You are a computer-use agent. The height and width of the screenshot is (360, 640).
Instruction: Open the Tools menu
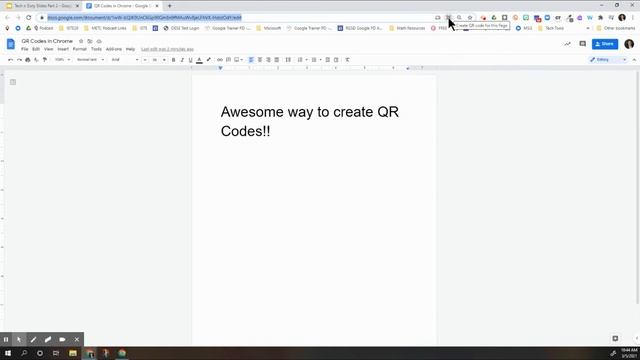coord(96,49)
